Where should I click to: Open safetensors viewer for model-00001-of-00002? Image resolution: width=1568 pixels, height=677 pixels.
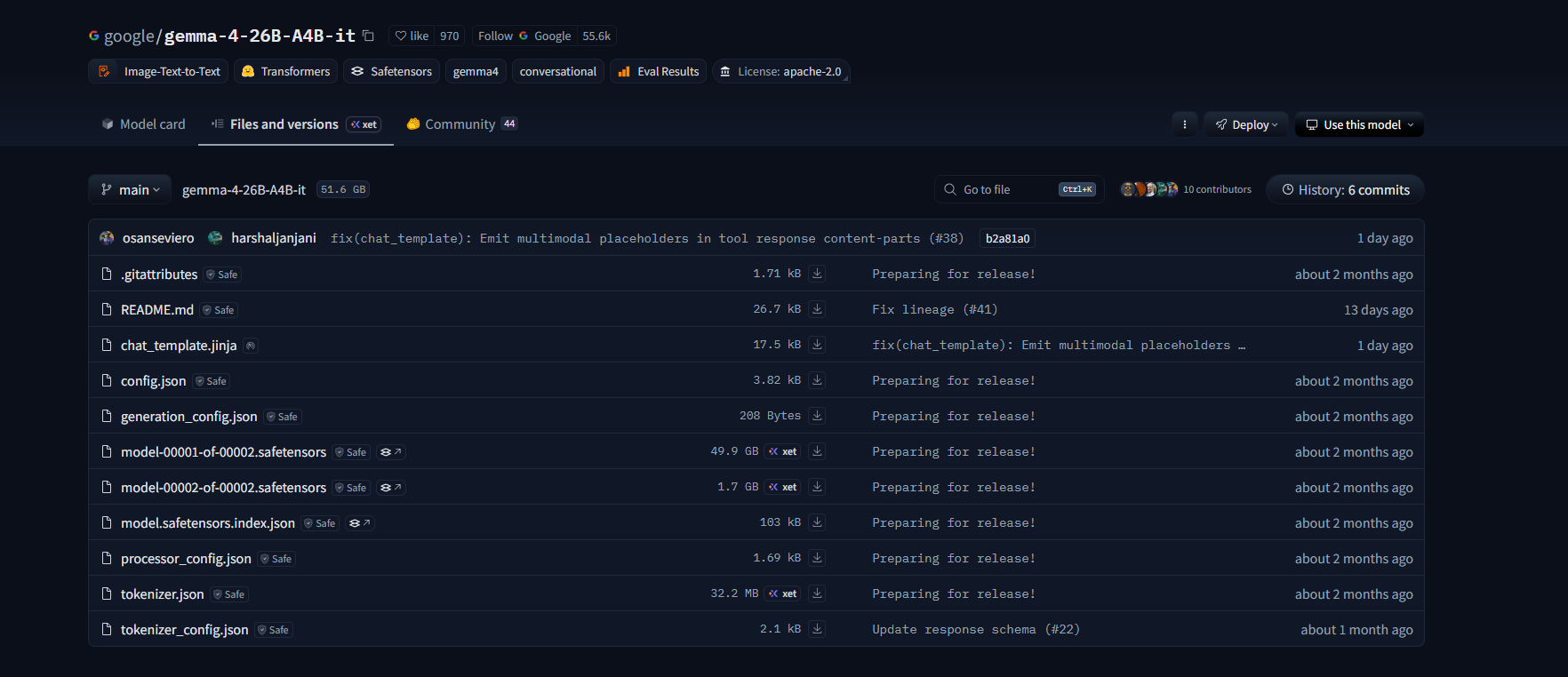click(x=391, y=452)
